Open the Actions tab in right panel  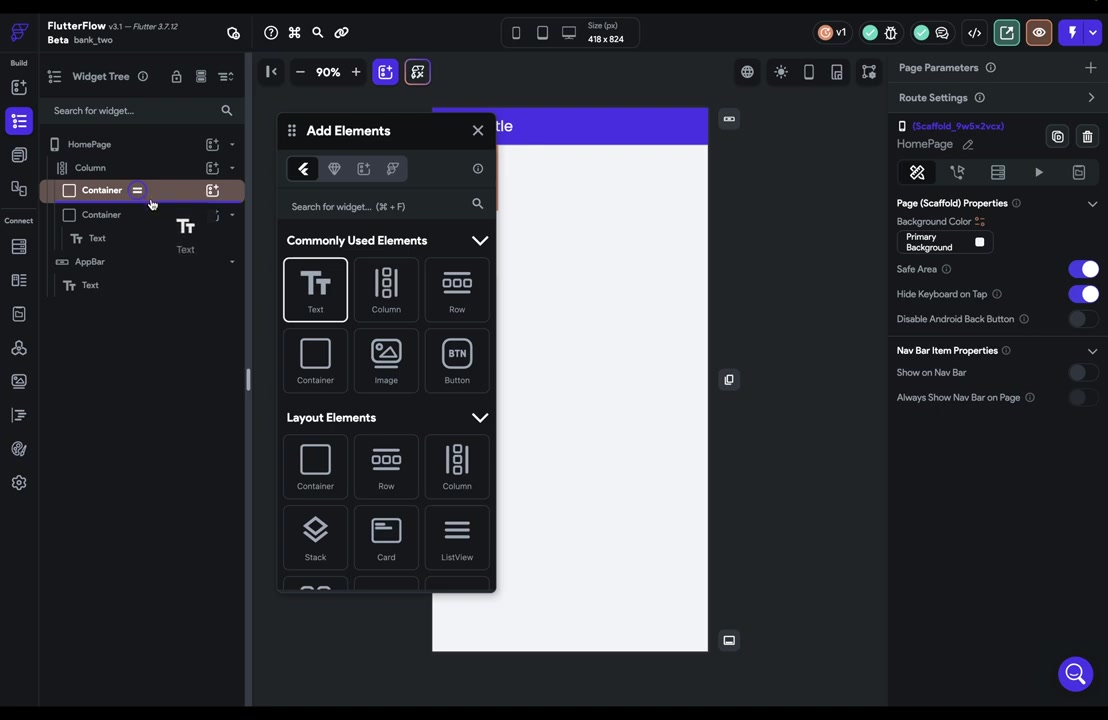point(957,172)
